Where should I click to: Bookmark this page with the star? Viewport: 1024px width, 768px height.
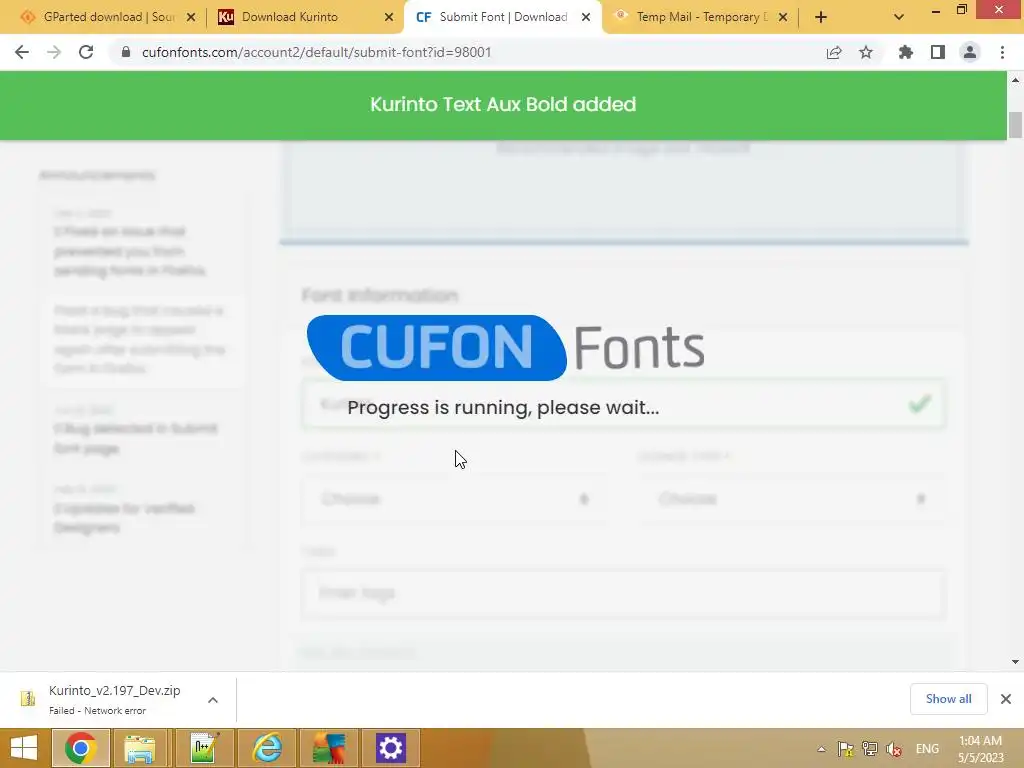point(866,52)
